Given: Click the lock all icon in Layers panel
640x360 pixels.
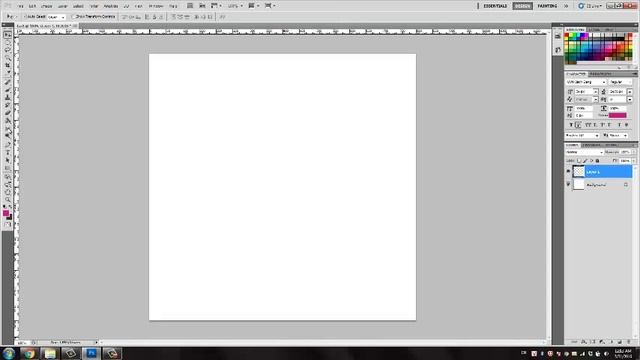Looking at the screenshot, I should (597, 160).
